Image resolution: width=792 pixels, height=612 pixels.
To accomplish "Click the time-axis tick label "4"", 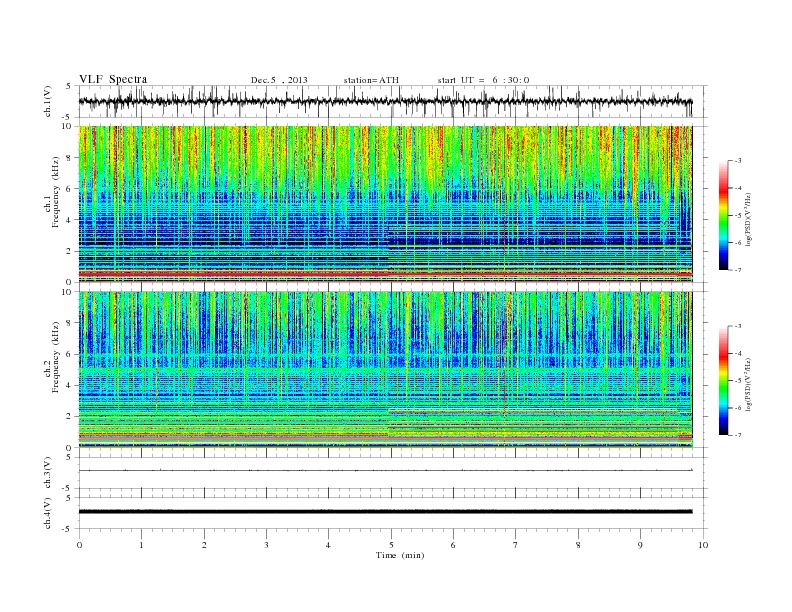I will [x=328, y=545].
